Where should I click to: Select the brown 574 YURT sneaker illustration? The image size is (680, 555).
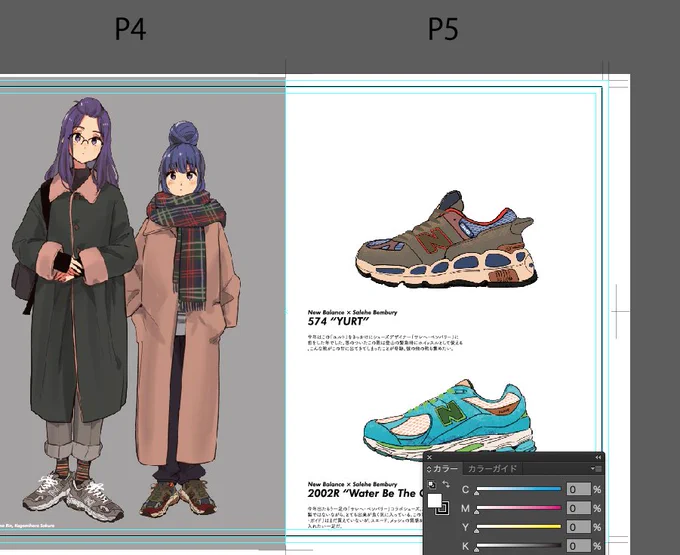pos(446,239)
